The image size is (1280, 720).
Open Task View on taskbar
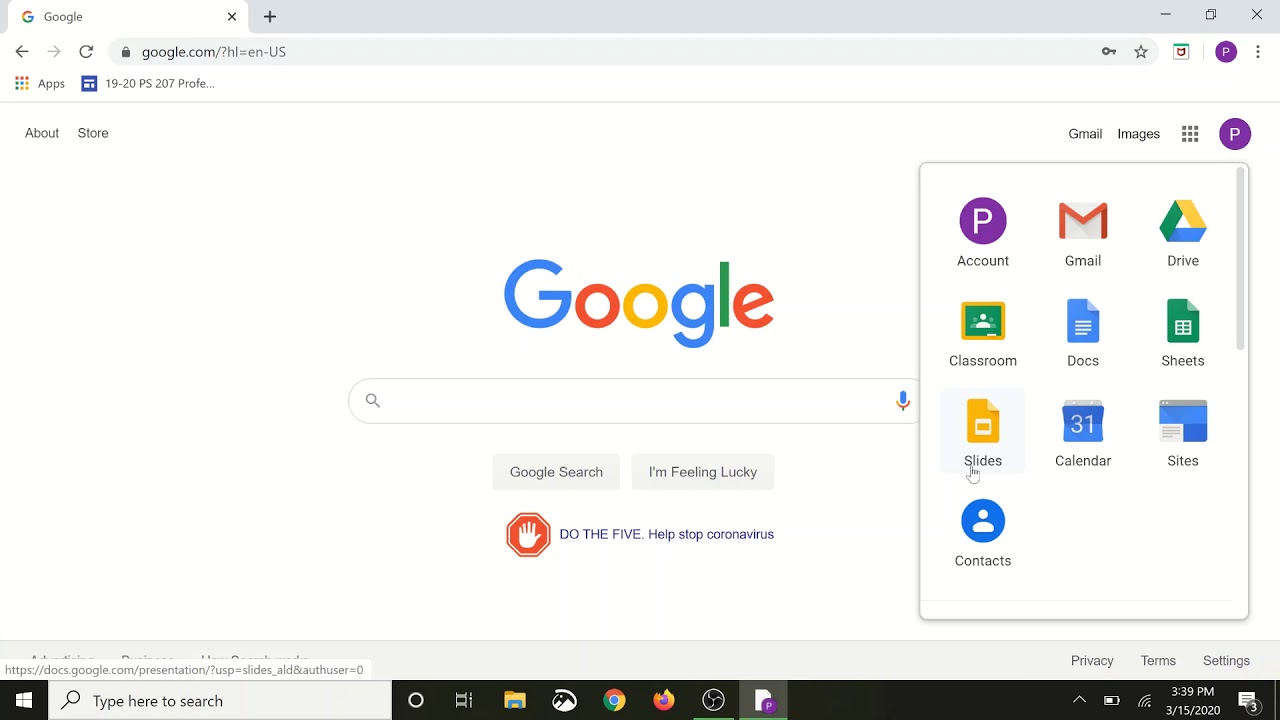point(464,701)
